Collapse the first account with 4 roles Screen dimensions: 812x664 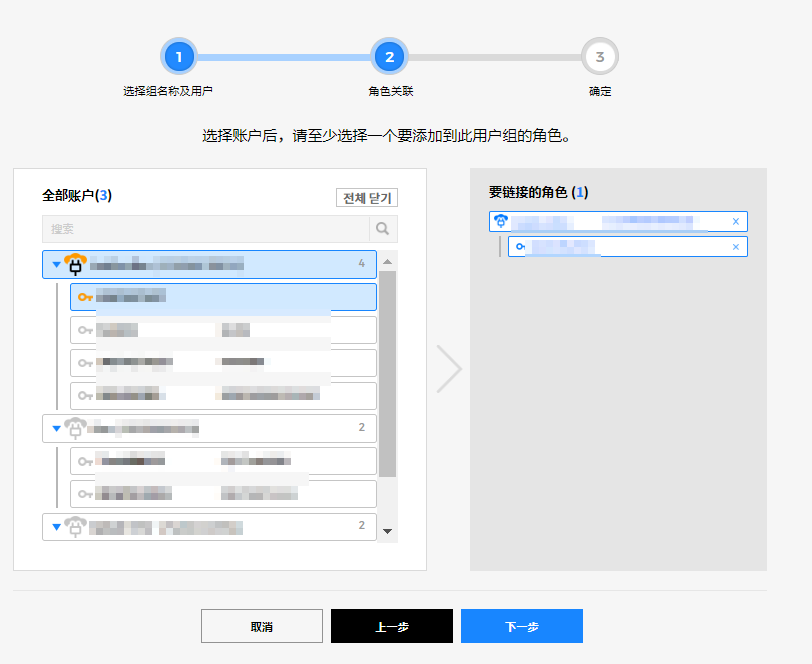click(x=56, y=265)
